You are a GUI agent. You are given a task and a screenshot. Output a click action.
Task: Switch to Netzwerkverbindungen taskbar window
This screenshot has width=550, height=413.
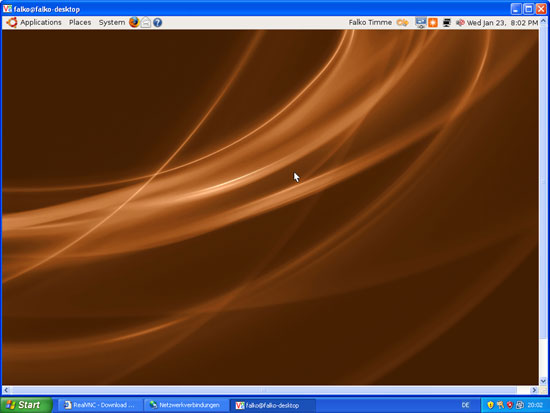click(x=186, y=405)
